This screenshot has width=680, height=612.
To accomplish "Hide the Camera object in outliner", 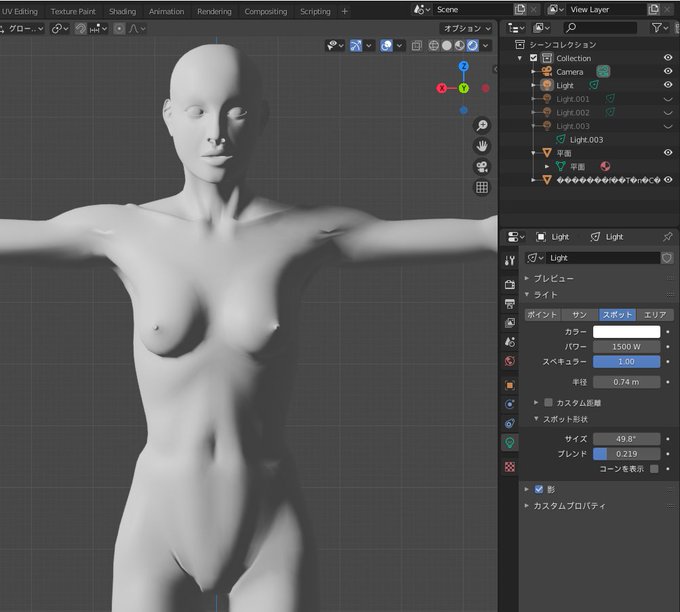I will click(x=667, y=72).
